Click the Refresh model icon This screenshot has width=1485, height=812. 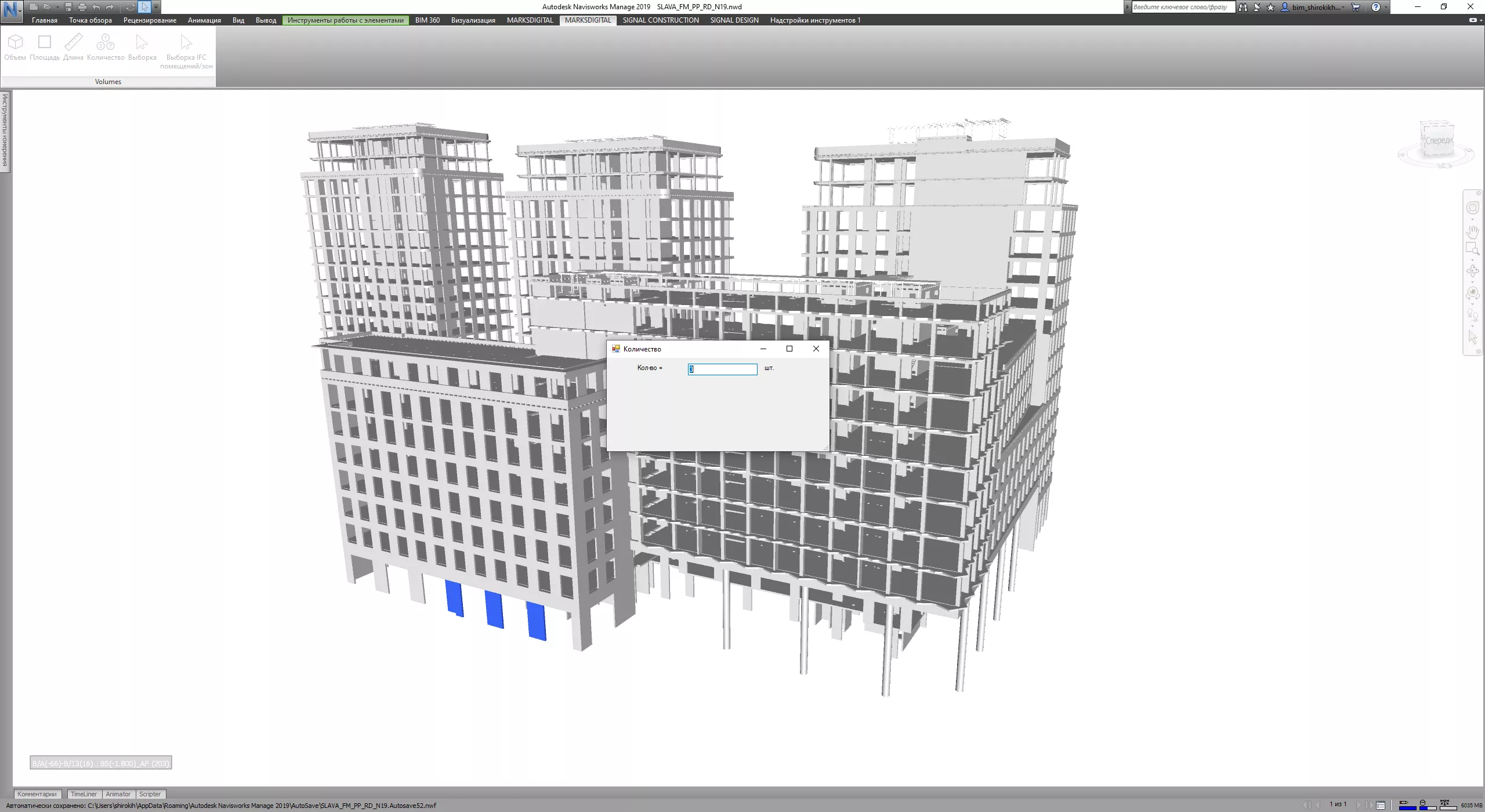pyautogui.click(x=130, y=7)
